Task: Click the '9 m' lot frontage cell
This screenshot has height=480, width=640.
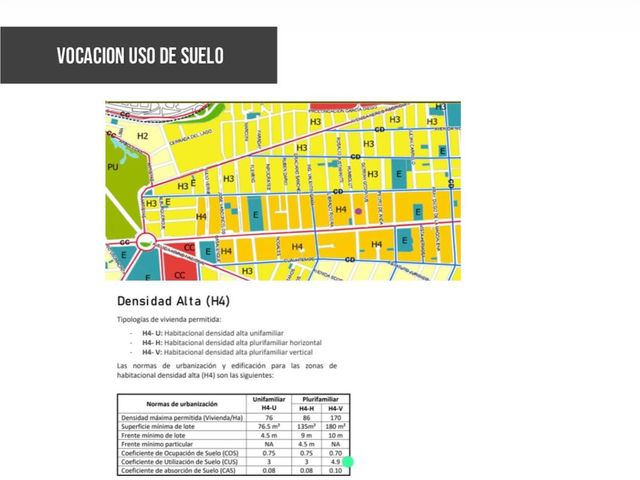Action: click(x=307, y=436)
